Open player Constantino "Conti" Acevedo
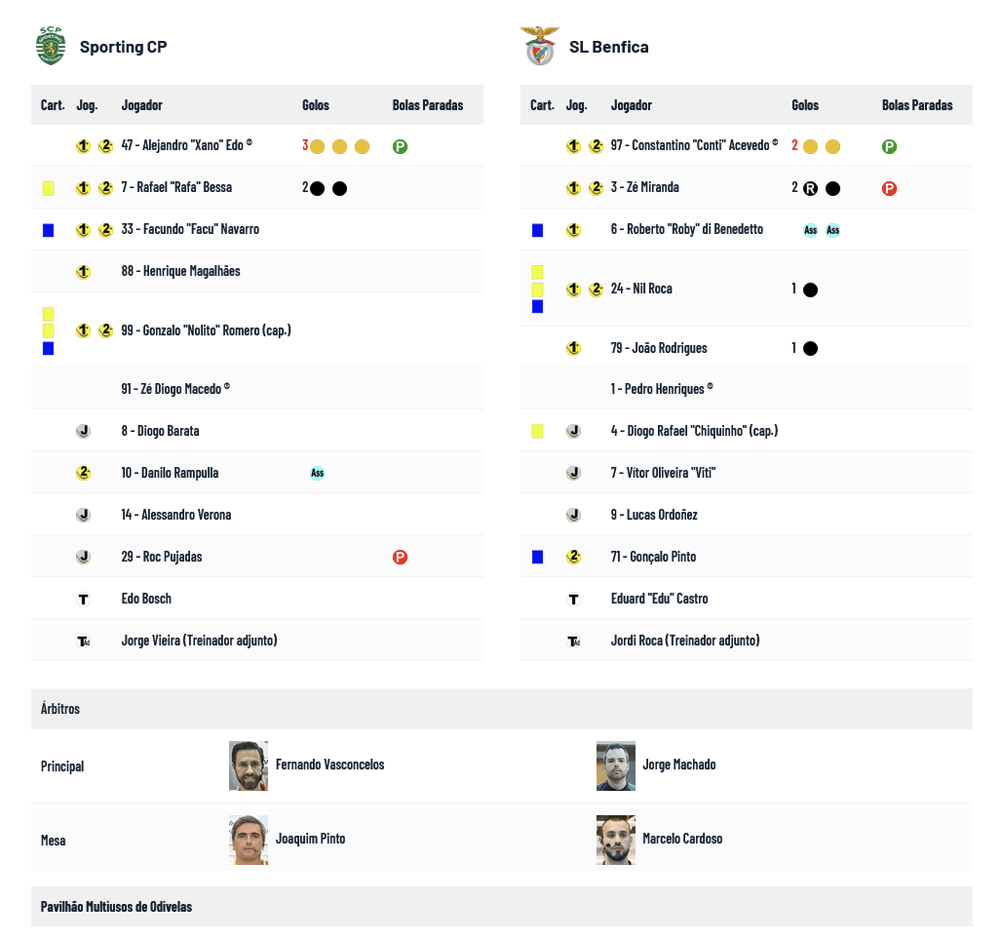1000x936 pixels. (690, 145)
